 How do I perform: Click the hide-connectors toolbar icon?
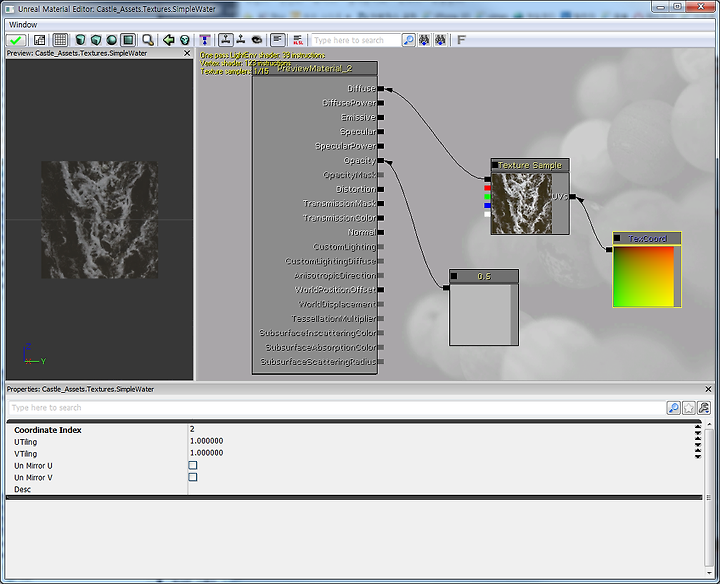[241, 40]
